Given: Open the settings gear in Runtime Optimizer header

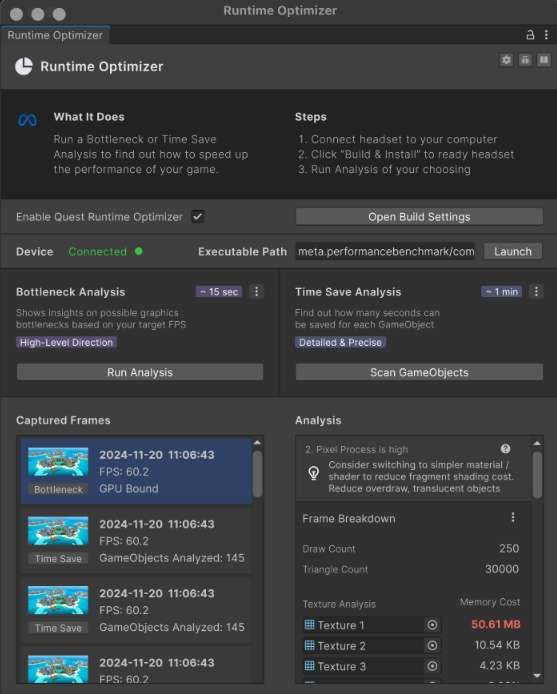Looking at the screenshot, I should tap(507, 60).
